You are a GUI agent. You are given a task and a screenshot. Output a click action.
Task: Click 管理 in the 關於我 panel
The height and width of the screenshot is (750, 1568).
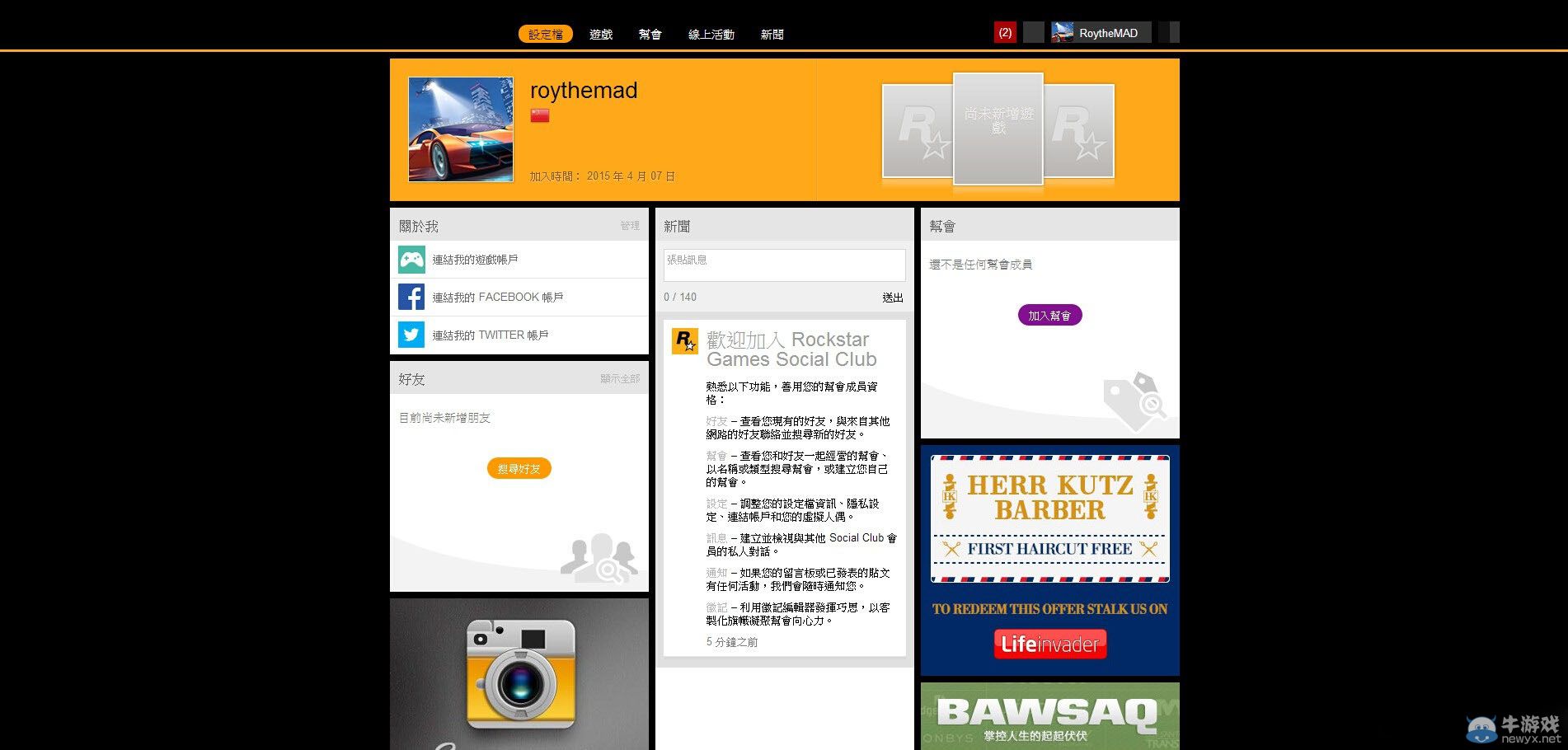(x=630, y=226)
